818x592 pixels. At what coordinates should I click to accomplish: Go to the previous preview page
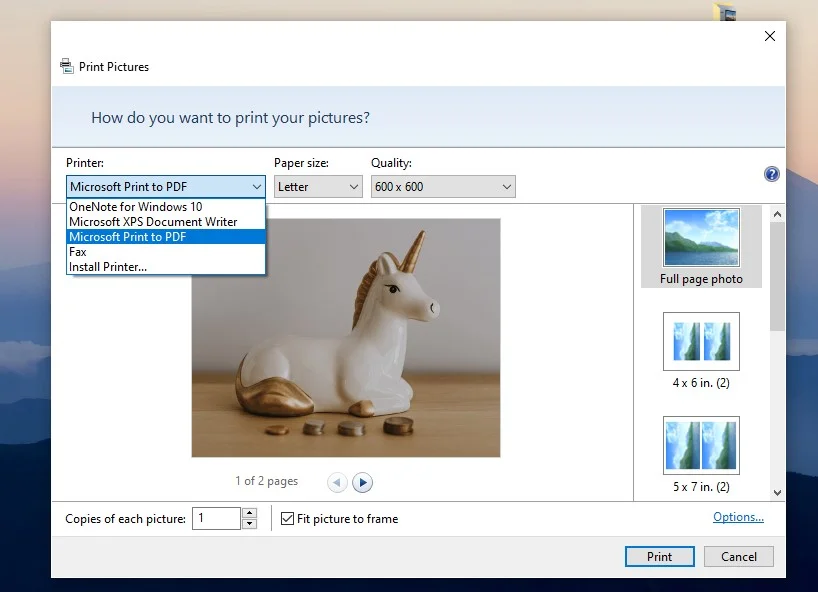coord(337,482)
